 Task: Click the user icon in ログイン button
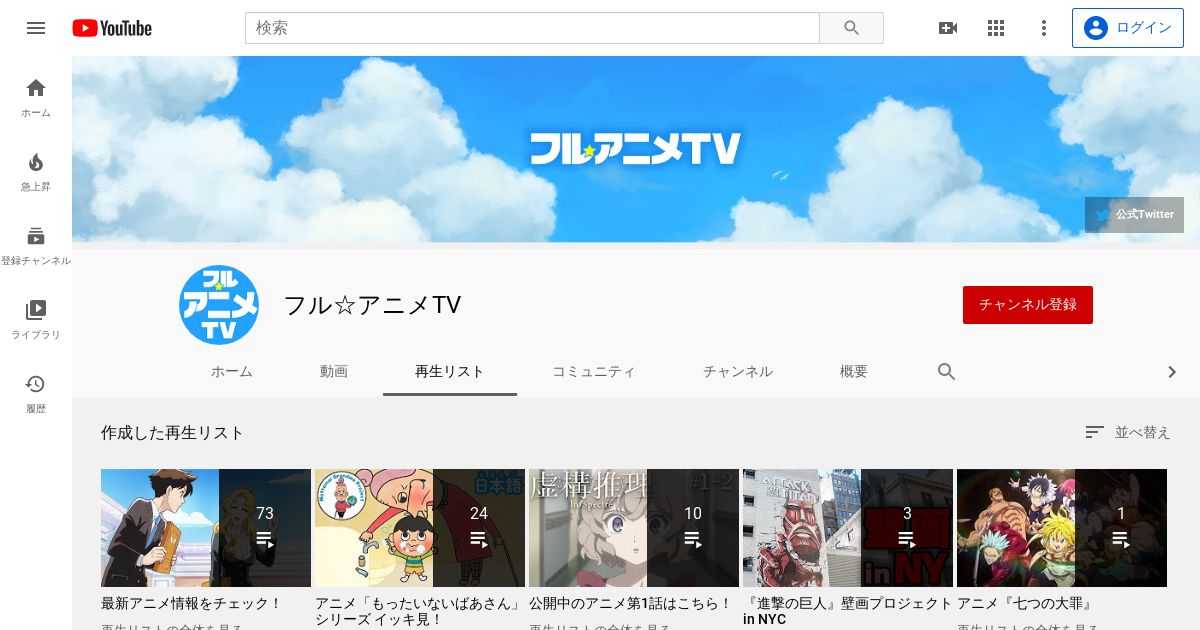(x=1096, y=28)
